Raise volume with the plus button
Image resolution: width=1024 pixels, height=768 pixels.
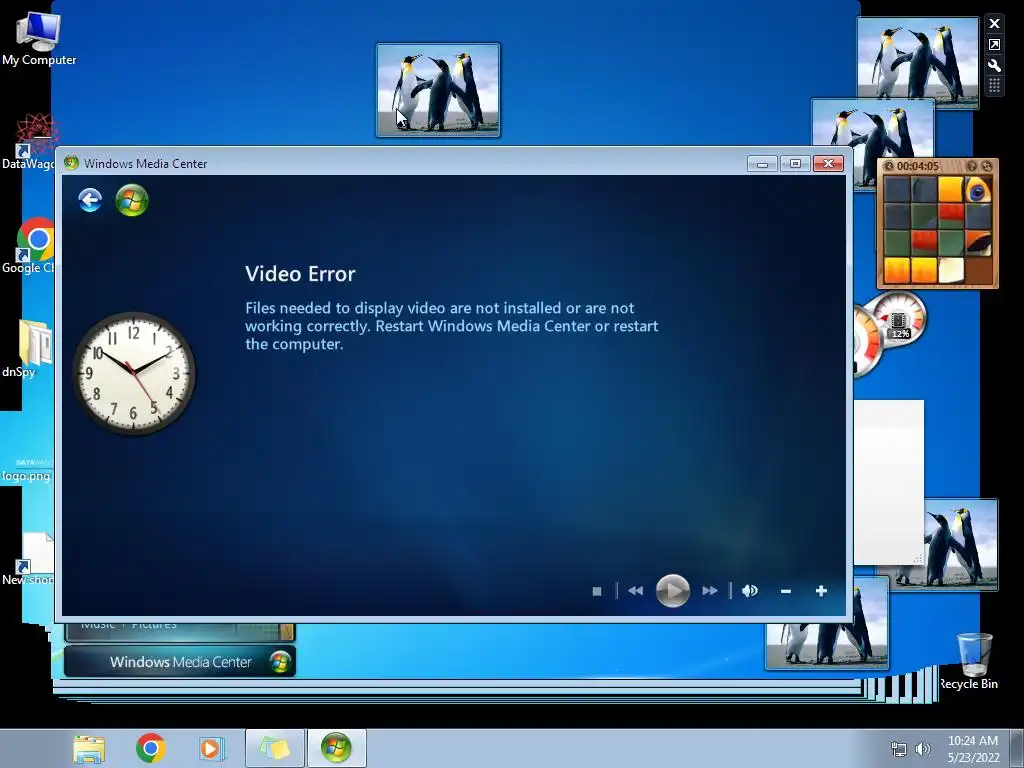coord(821,591)
